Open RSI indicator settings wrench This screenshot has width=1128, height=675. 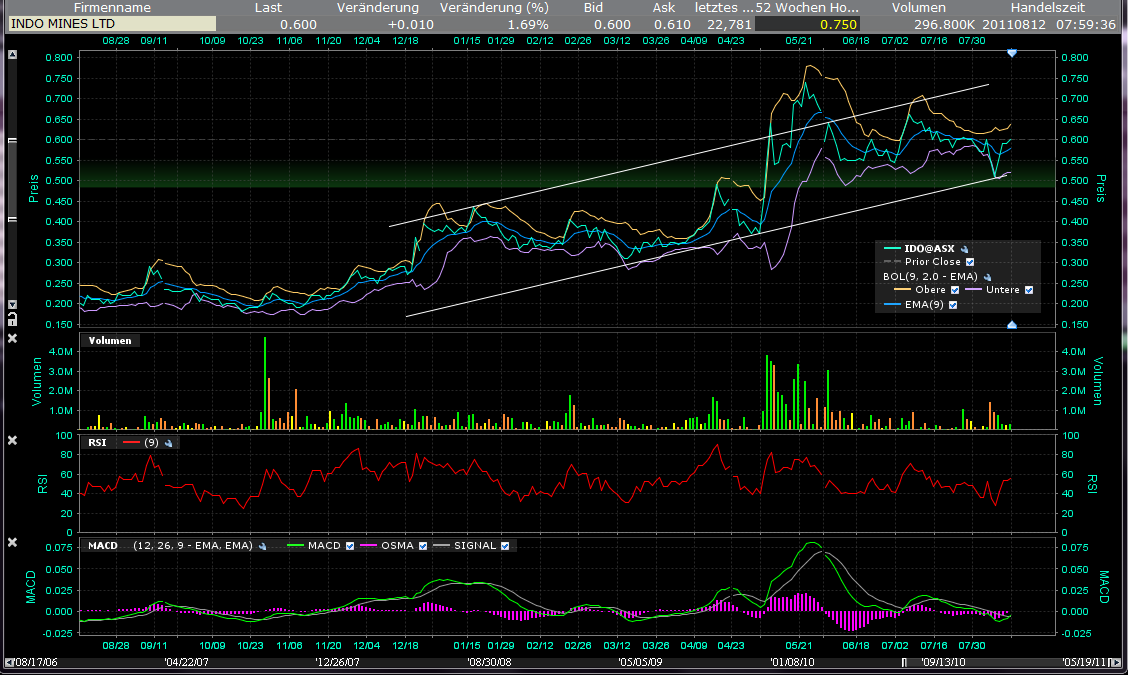[169, 442]
